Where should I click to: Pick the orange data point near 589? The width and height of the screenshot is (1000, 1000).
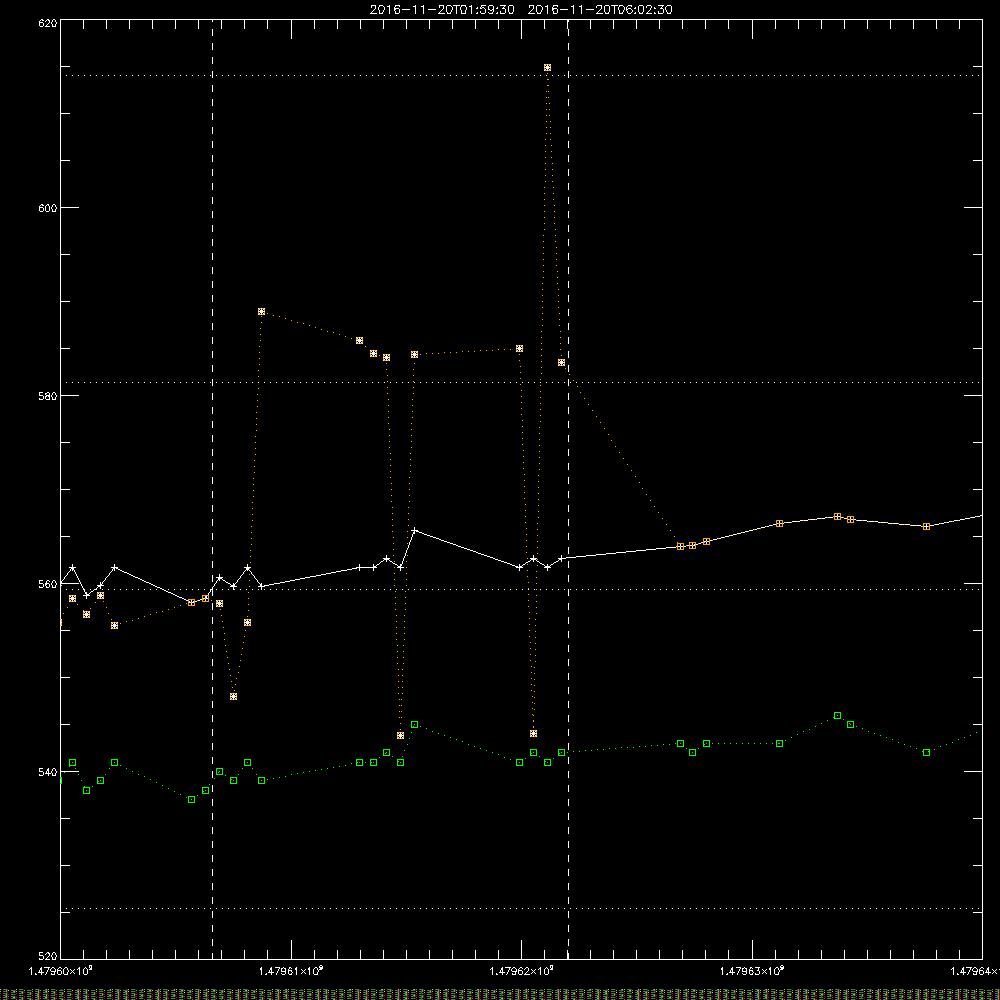click(x=261, y=312)
